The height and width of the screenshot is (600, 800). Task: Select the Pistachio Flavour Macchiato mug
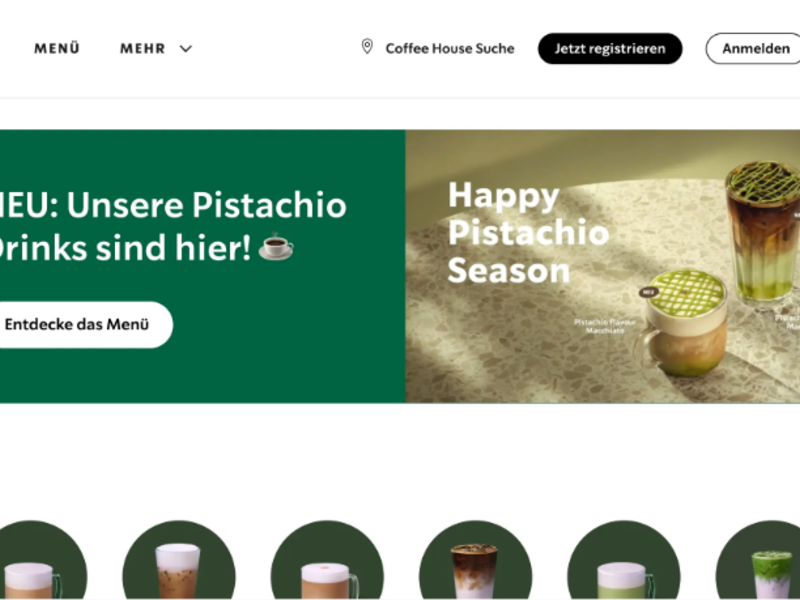[x=682, y=323]
